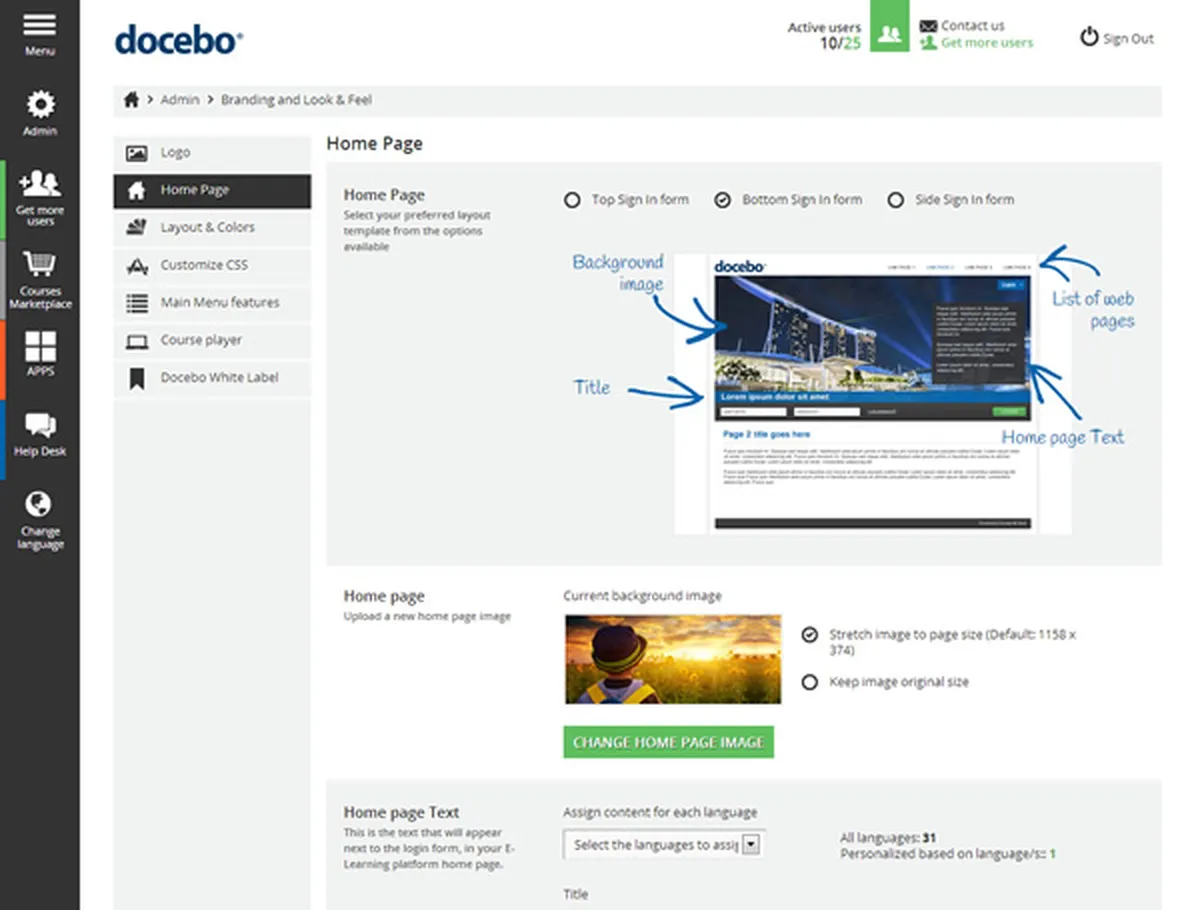Open the hamburger Menu icon
The image size is (1200, 910).
pyautogui.click(x=39, y=26)
